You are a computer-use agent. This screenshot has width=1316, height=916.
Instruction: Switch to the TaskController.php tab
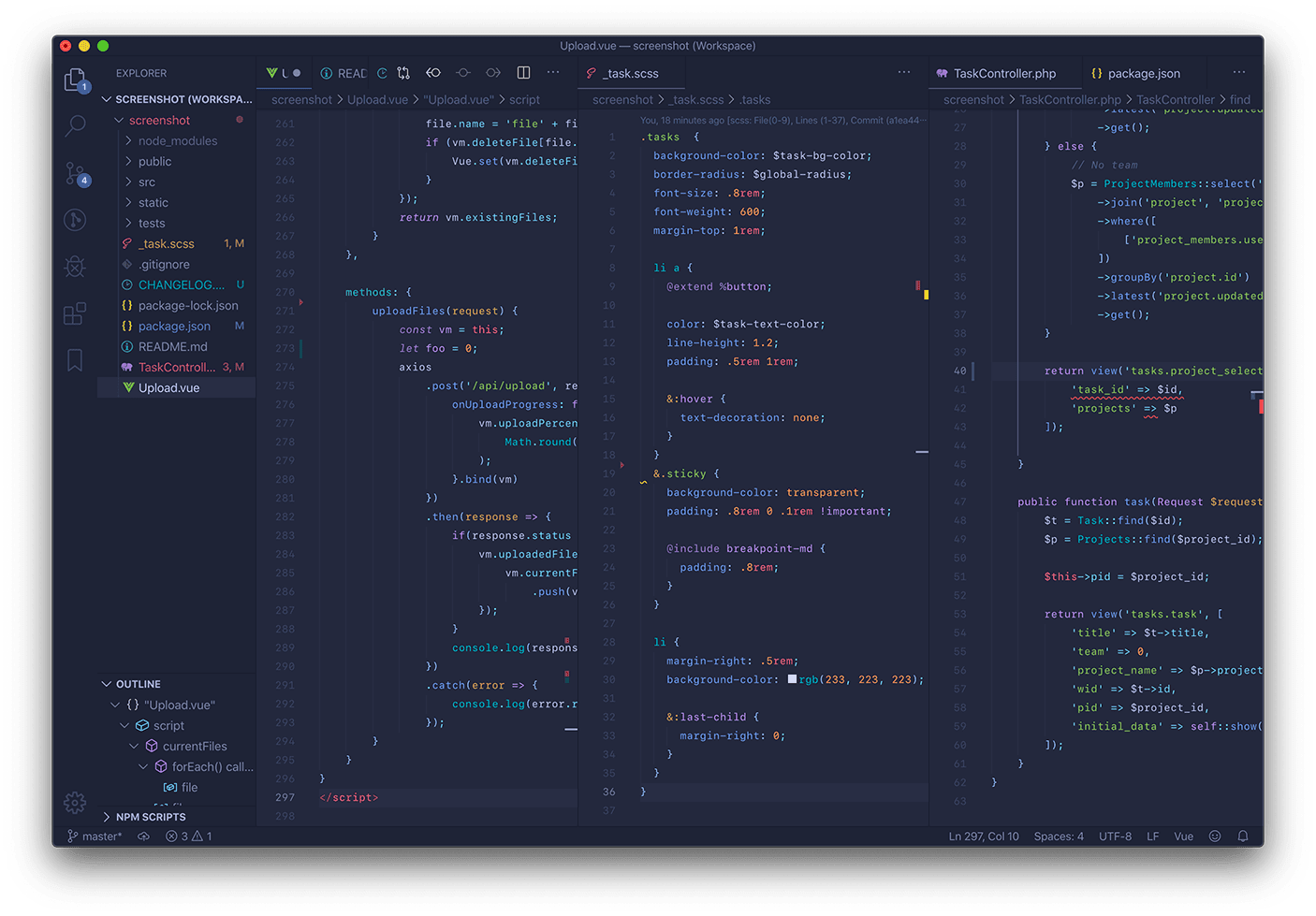point(1004,73)
